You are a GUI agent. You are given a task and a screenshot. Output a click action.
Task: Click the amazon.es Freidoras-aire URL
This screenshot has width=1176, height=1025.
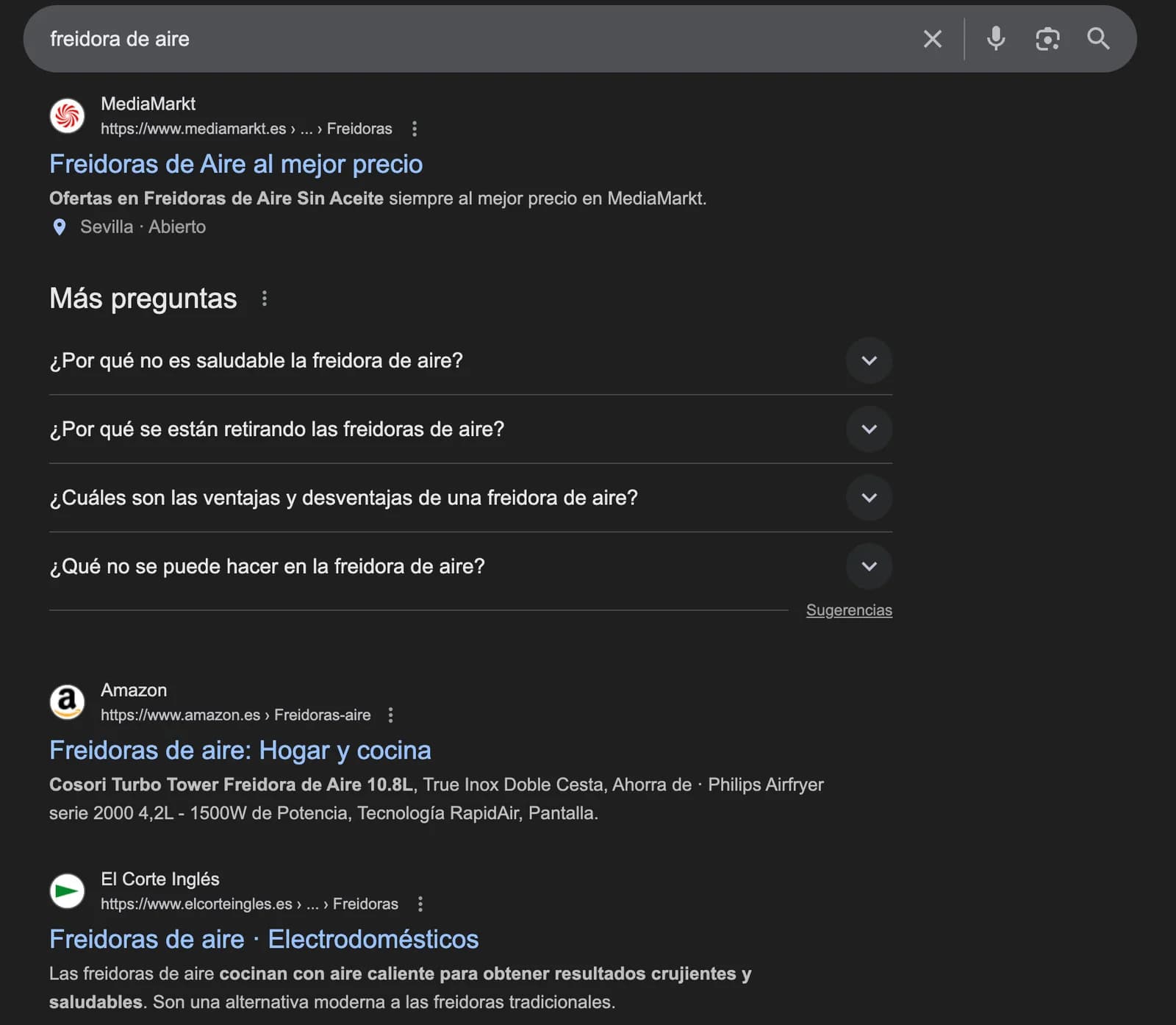pyautogui.click(x=235, y=715)
